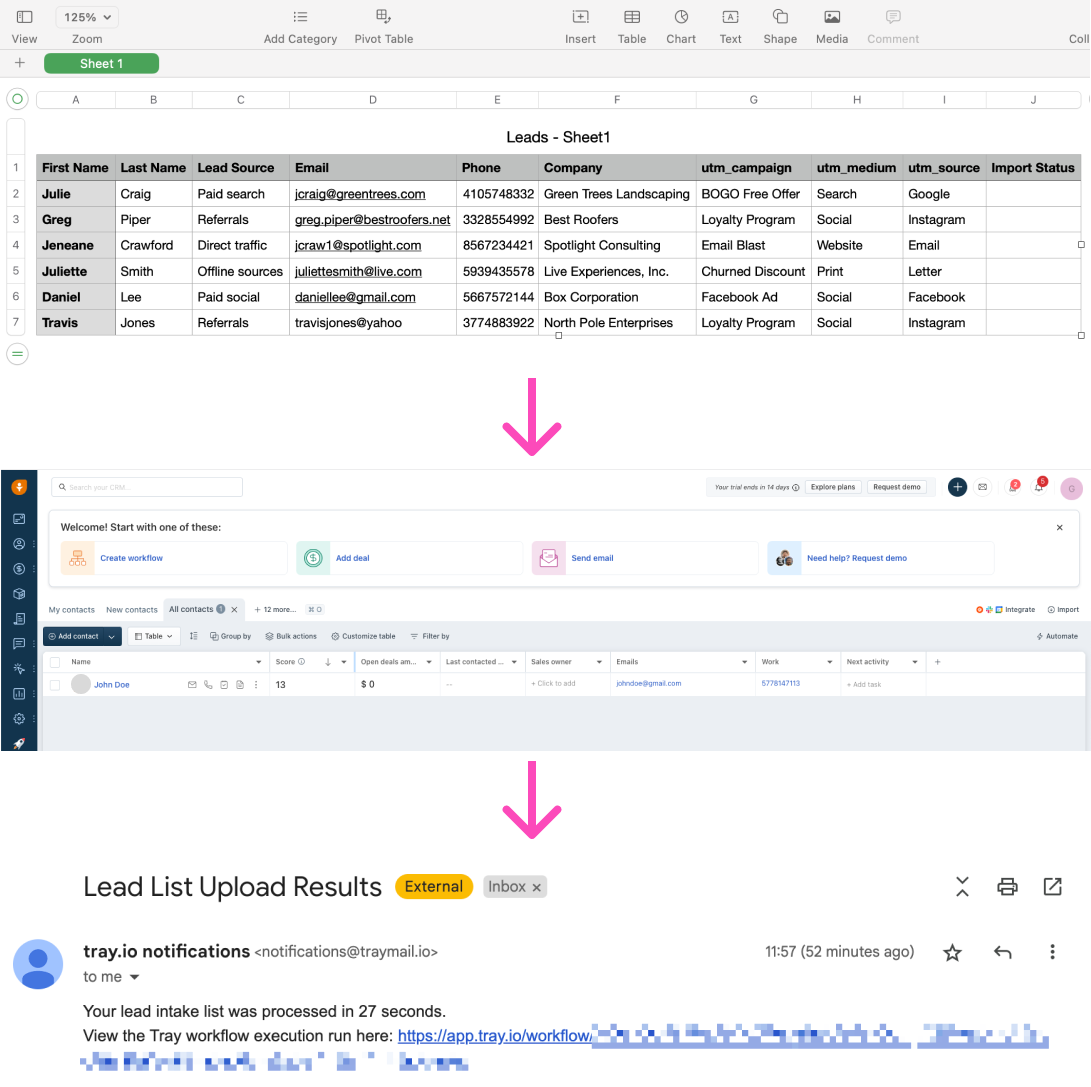Screen dimensions: 1091x1087
Task: Open the Insert menu in the toolbar
Action: [x=580, y=26]
